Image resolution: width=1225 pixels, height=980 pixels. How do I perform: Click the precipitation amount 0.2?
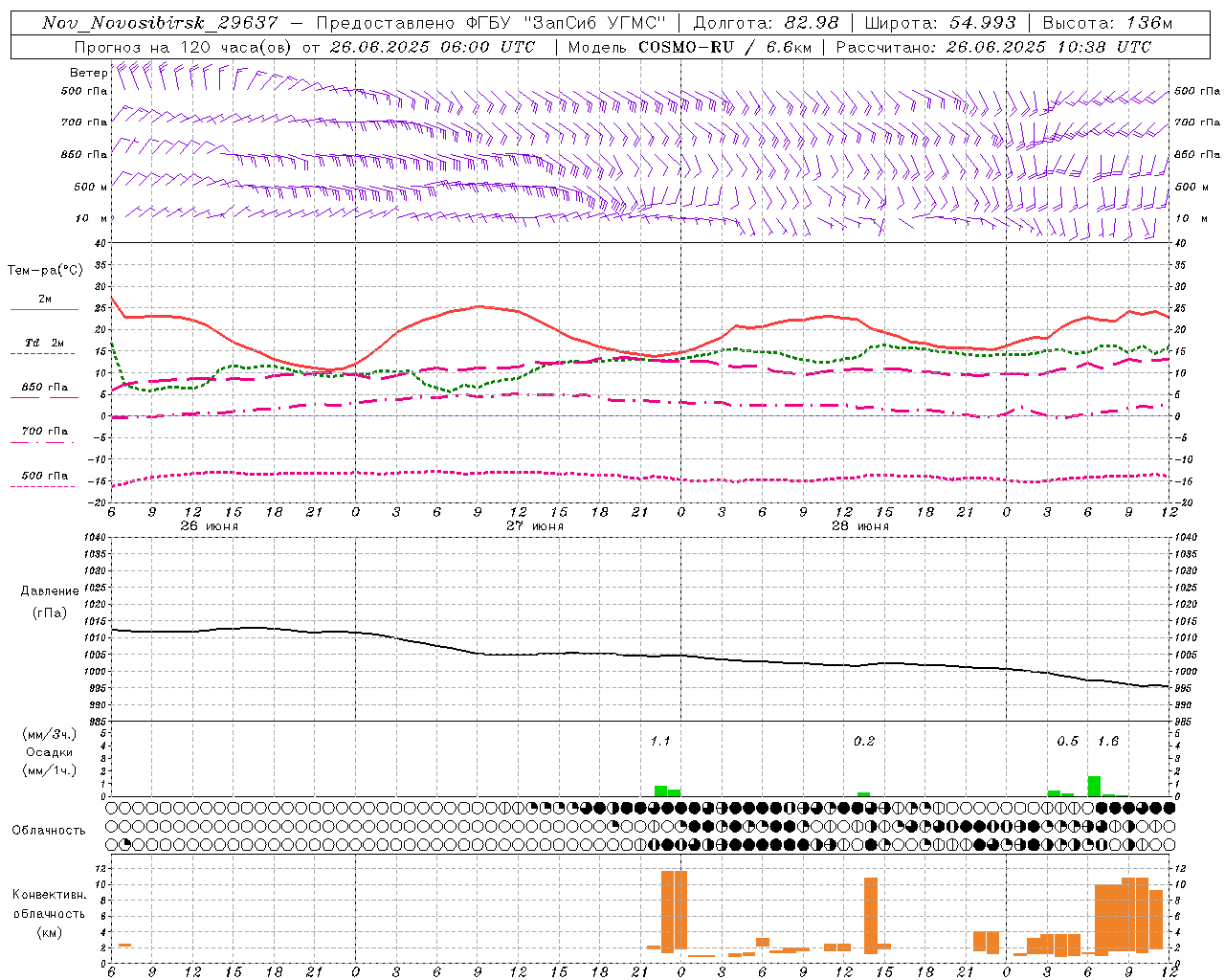tap(864, 741)
